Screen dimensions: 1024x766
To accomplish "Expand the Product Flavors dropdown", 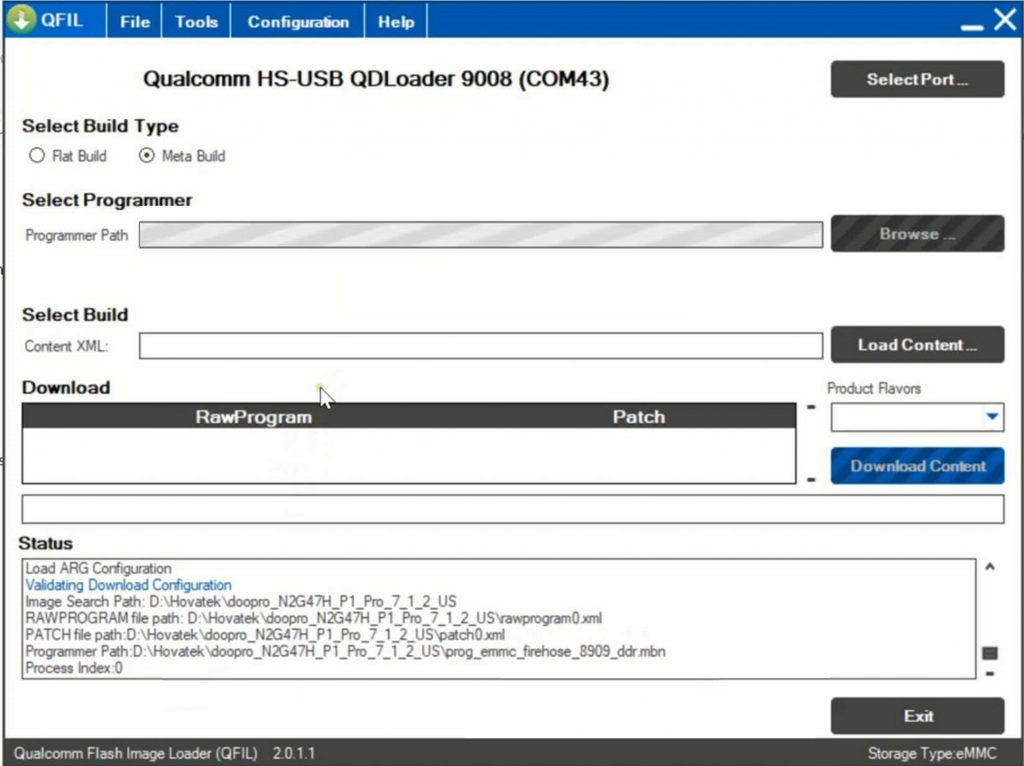I will [x=992, y=417].
